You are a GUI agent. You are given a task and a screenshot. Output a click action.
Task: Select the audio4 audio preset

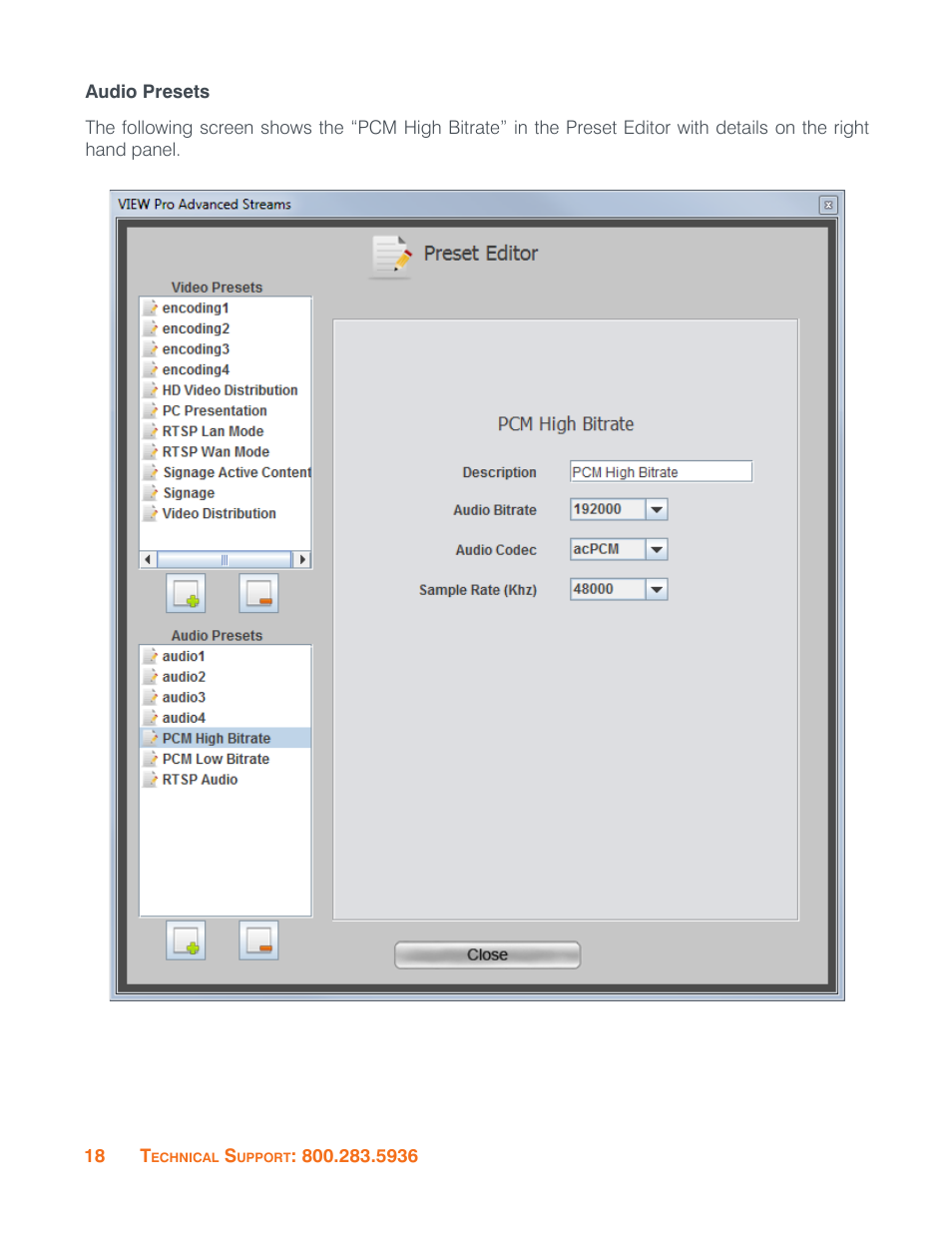pyautogui.click(x=184, y=717)
